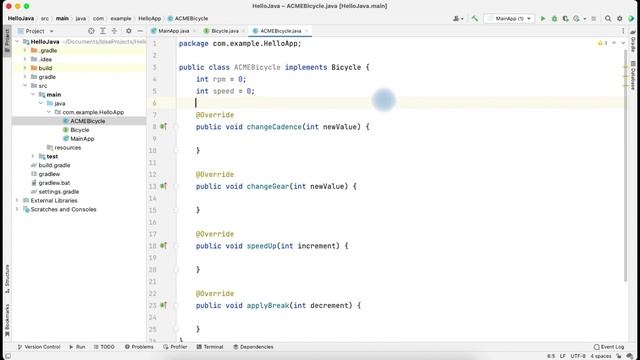Screen dimensions: 640x360
Task: Open MainApp run configuration dropdown
Action: [x=509, y=18]
